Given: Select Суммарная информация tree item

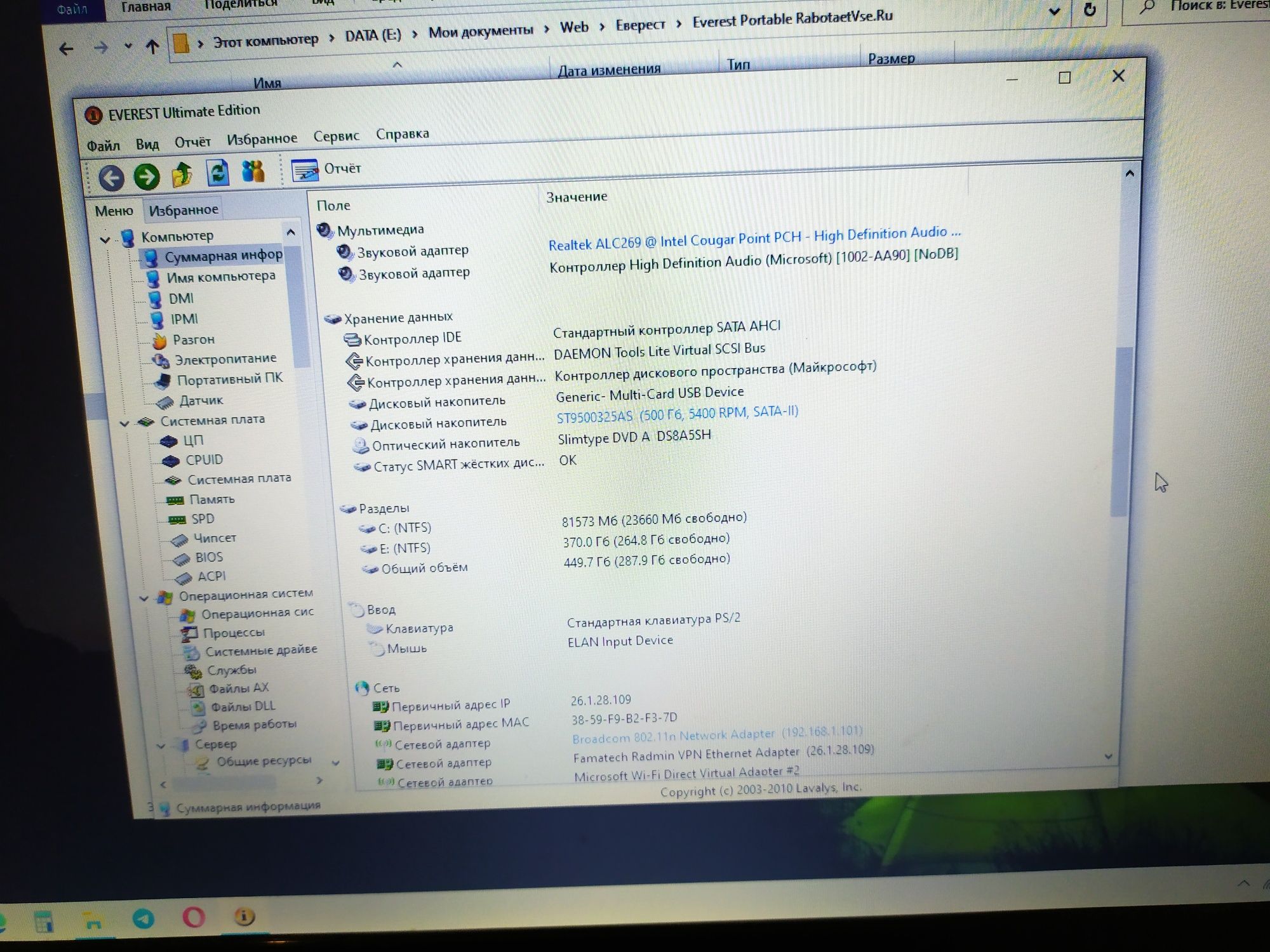Looking at the screenshot, I should 213,256.
